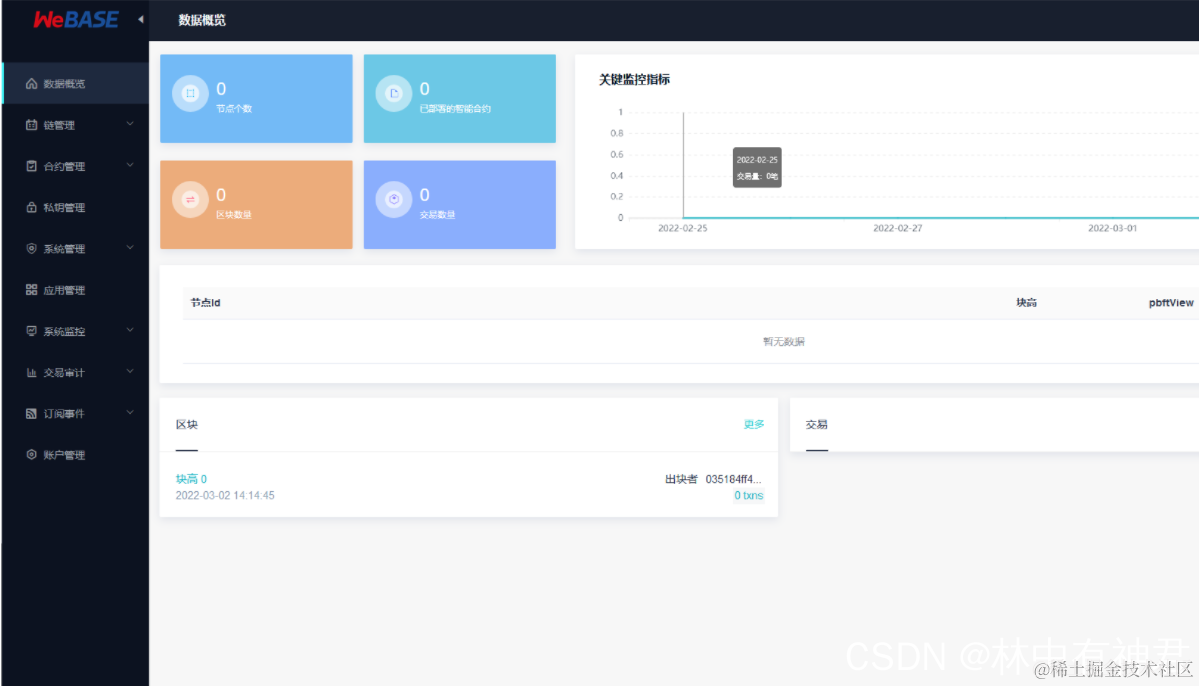Click the 关键监控指标 chart title
Screen dimensions: 1200x686
point(634,80)
